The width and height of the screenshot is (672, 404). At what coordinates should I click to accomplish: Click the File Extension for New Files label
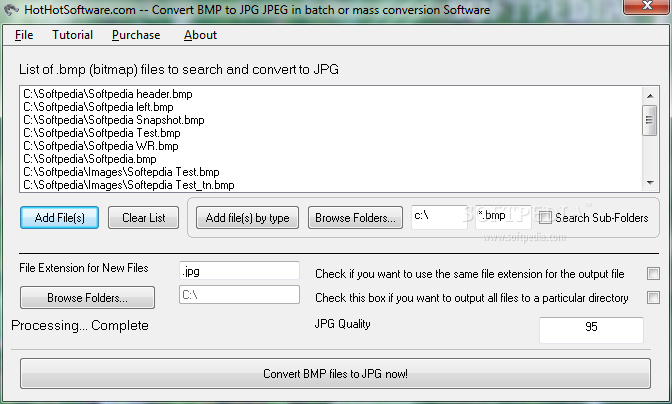[84, 268]
